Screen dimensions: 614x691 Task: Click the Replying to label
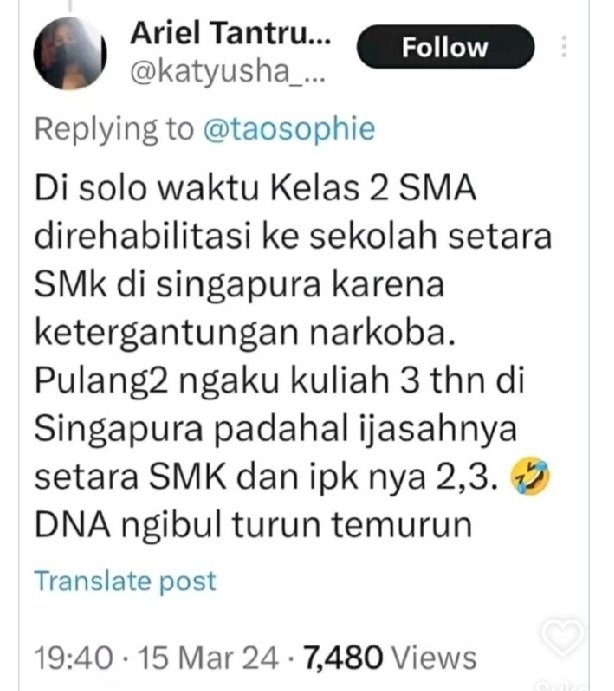(x=114, y=129)
